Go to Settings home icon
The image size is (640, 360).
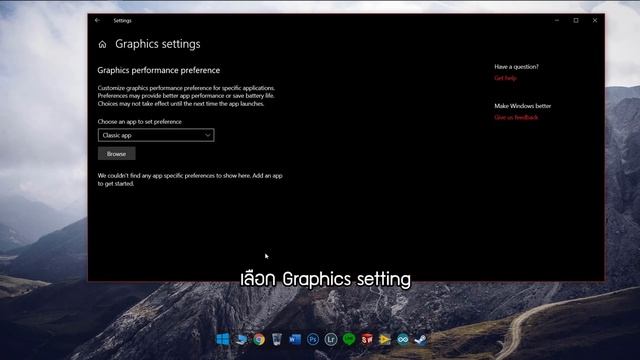click(x=102, y=44)
